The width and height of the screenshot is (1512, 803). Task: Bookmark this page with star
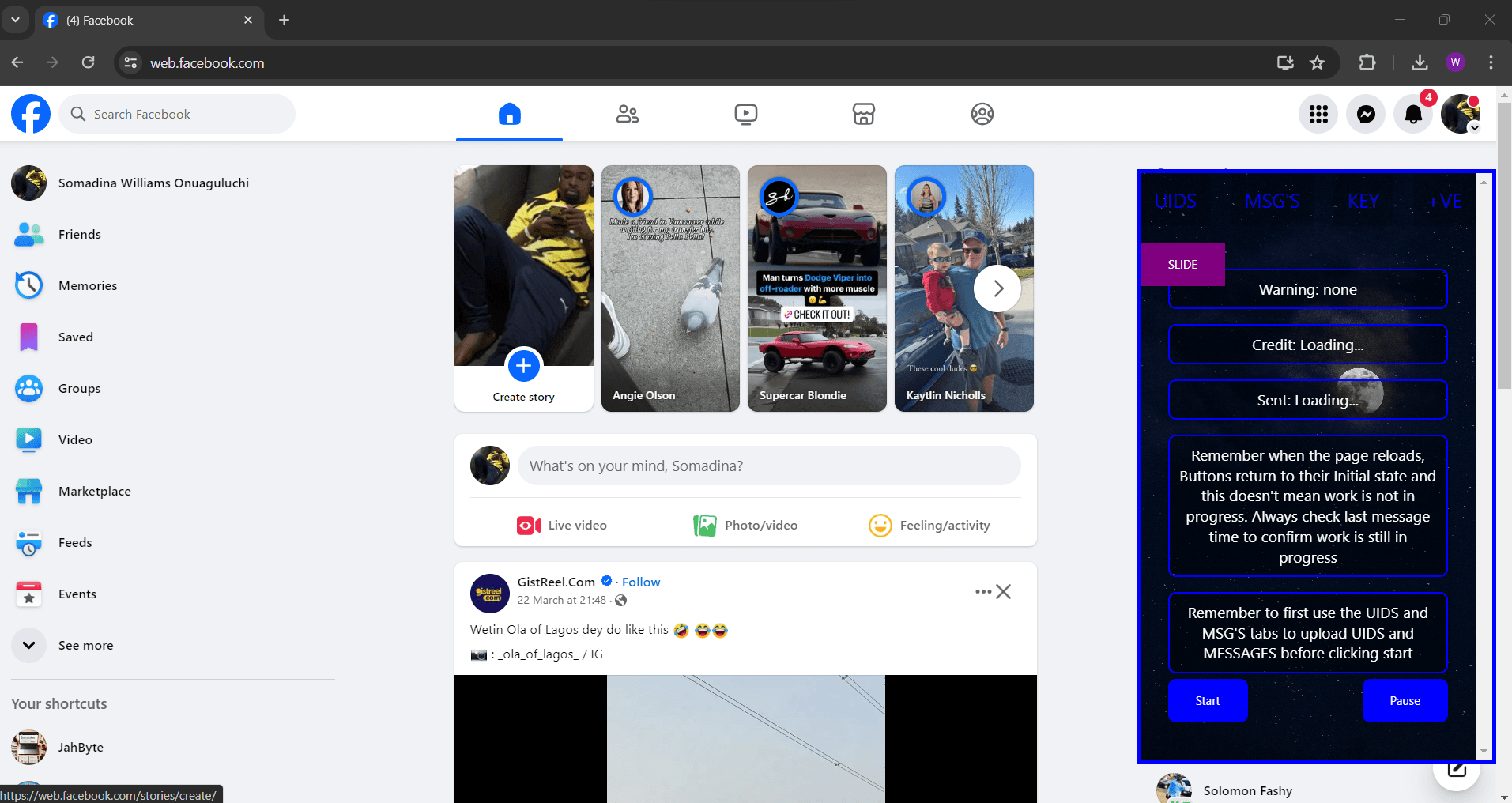(1317, 62)
